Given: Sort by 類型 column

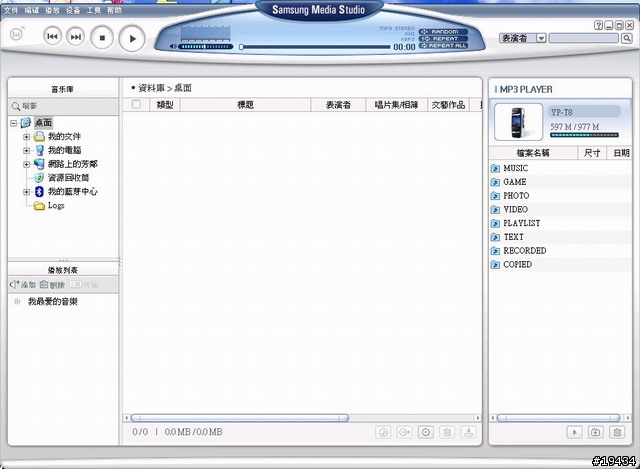Looking at the screenshot, I should point(165,105).
